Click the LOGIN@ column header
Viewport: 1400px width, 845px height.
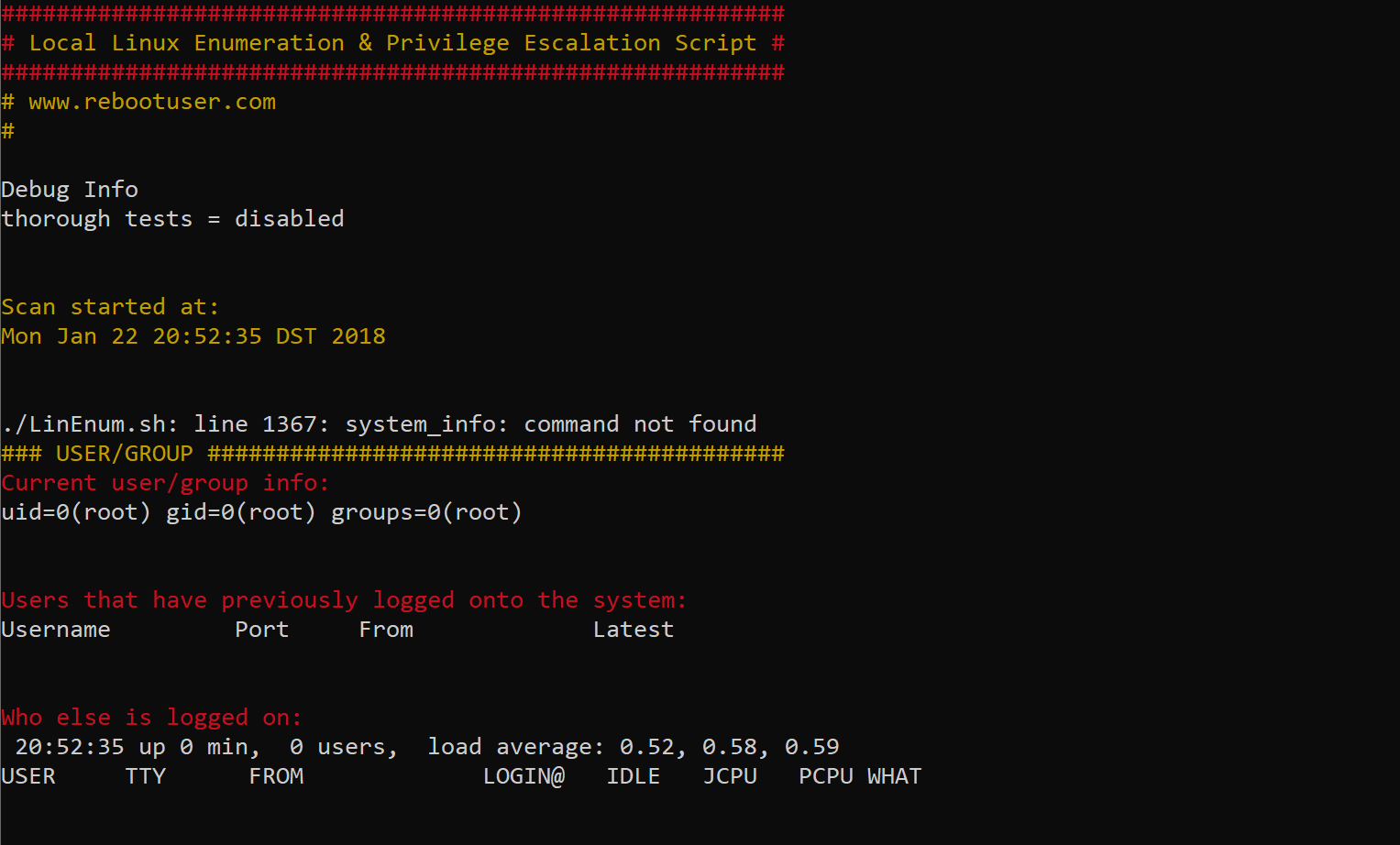524,776
